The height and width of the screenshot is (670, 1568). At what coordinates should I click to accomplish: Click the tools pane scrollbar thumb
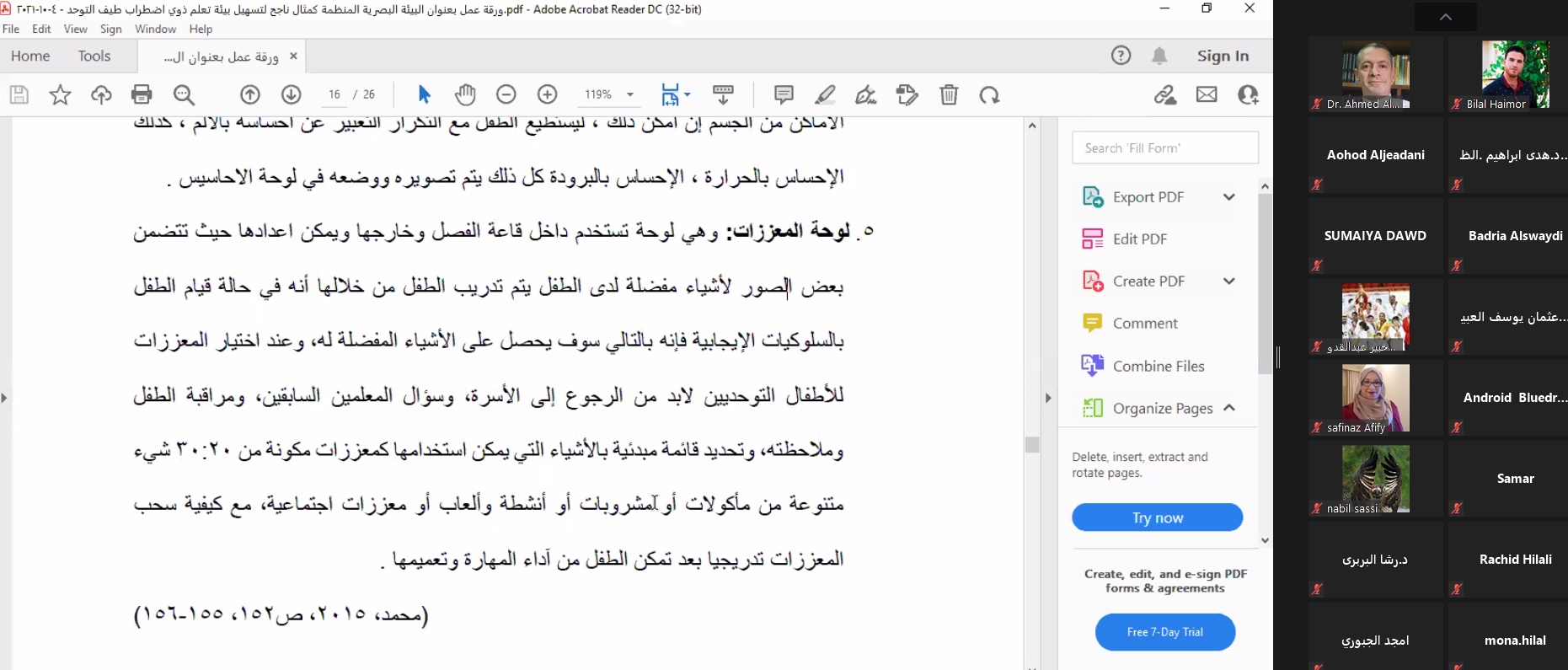click(x=1265, y=284)
